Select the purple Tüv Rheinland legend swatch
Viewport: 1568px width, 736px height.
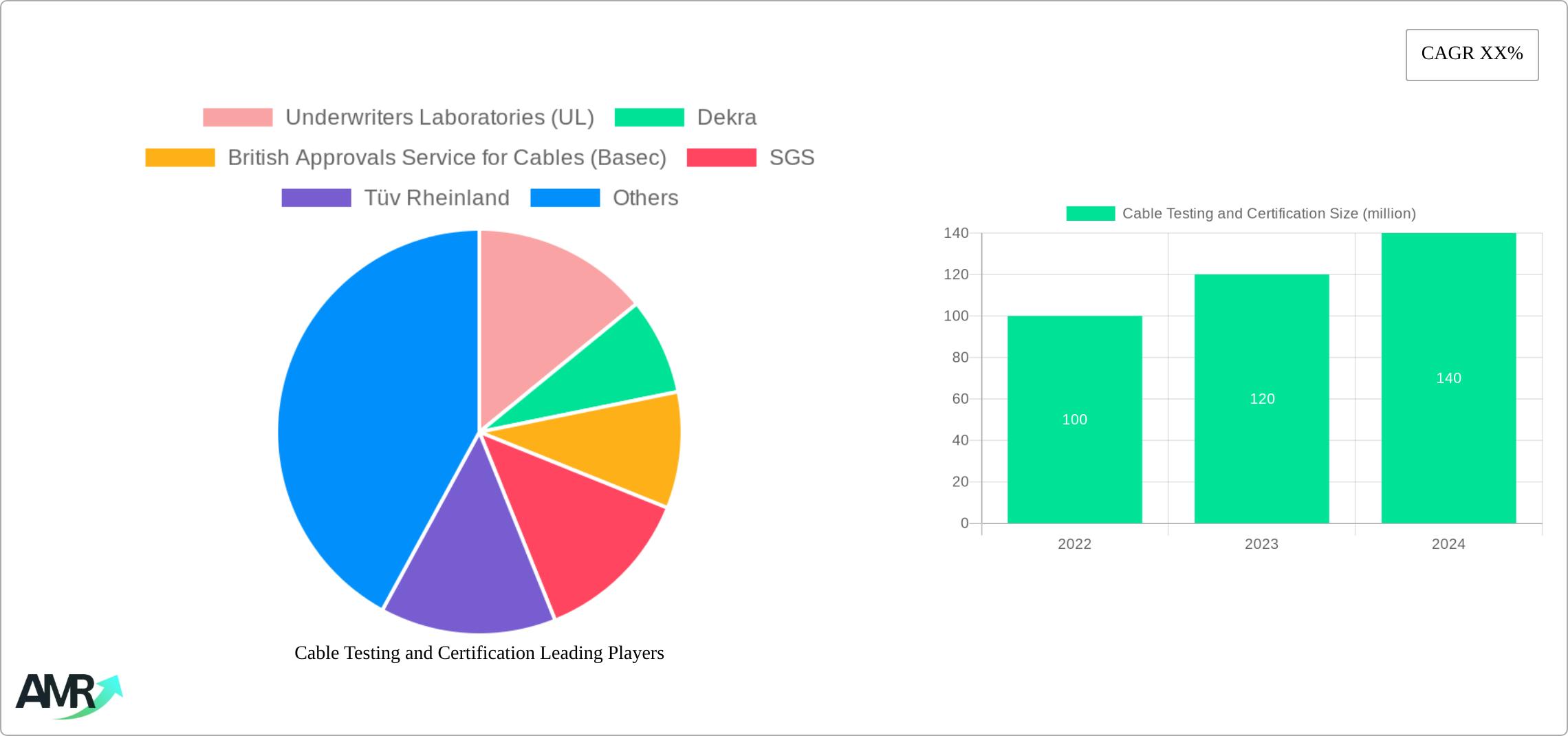click(x=316, y=197)
